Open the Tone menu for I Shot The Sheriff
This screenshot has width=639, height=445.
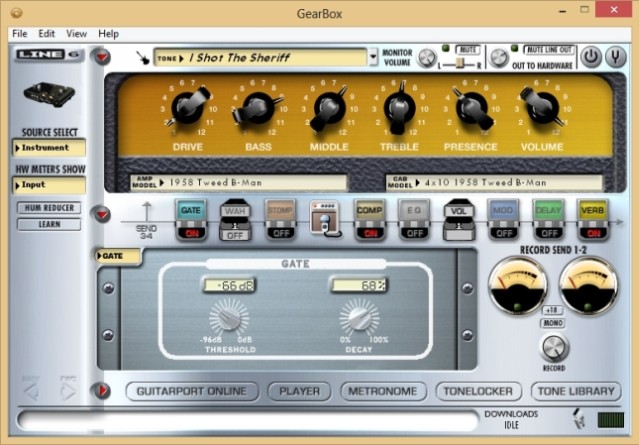(260, 57)
